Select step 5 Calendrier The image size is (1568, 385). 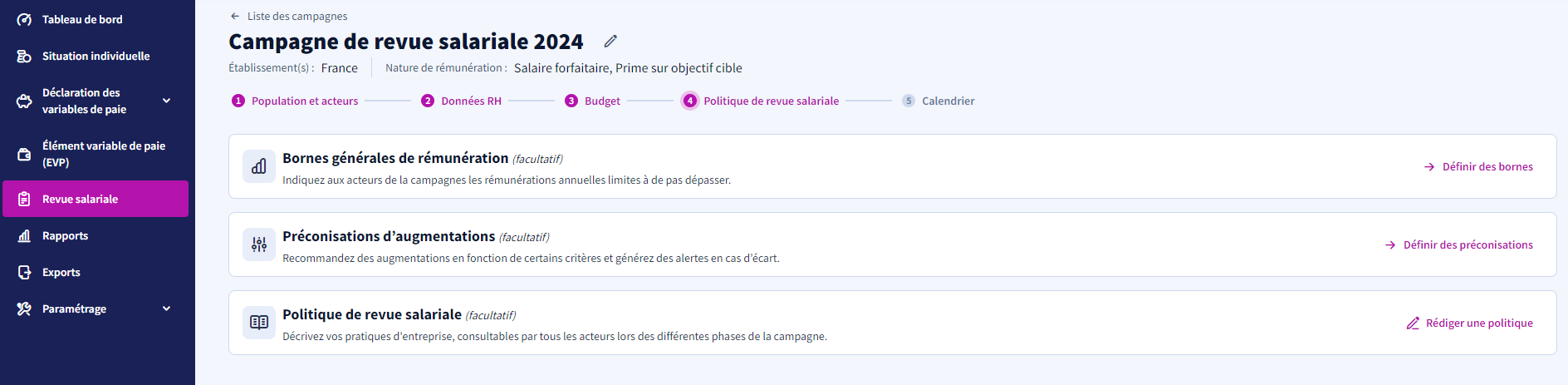click(938, 101)
